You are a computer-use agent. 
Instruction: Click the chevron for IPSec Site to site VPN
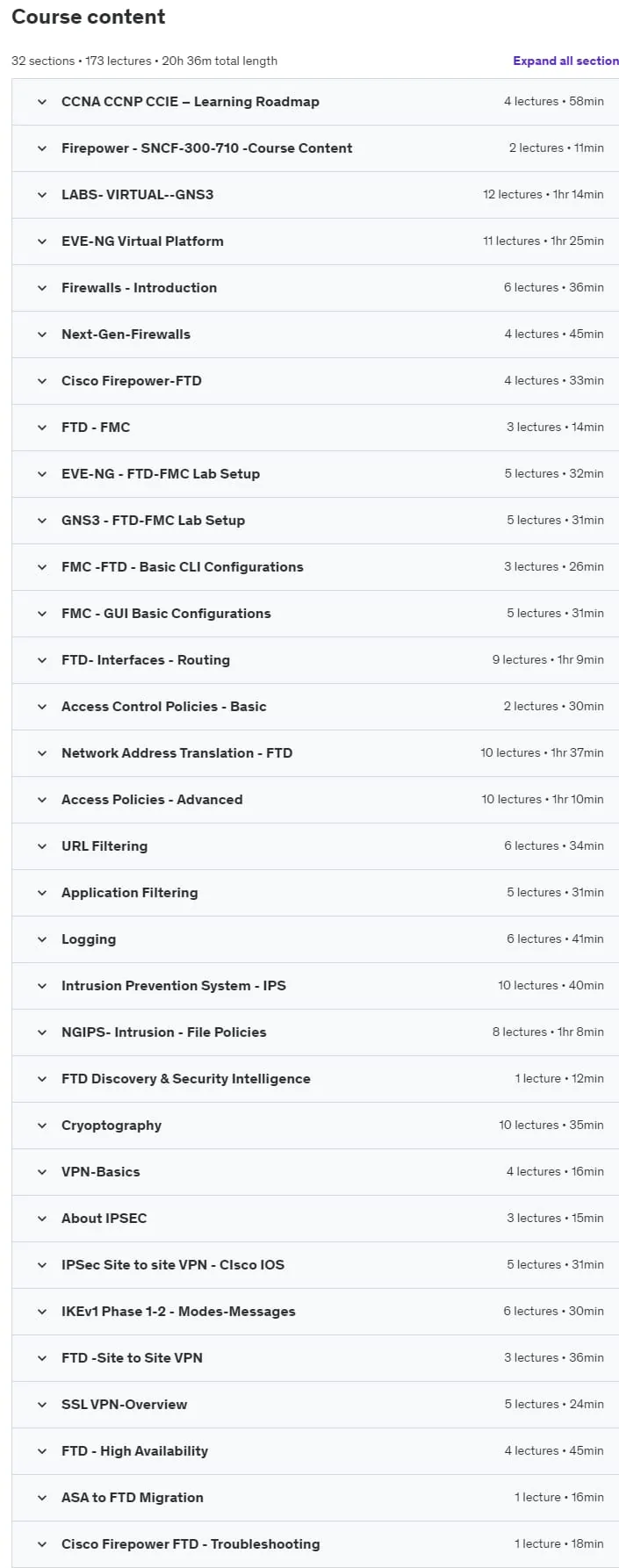[41, 1265]
